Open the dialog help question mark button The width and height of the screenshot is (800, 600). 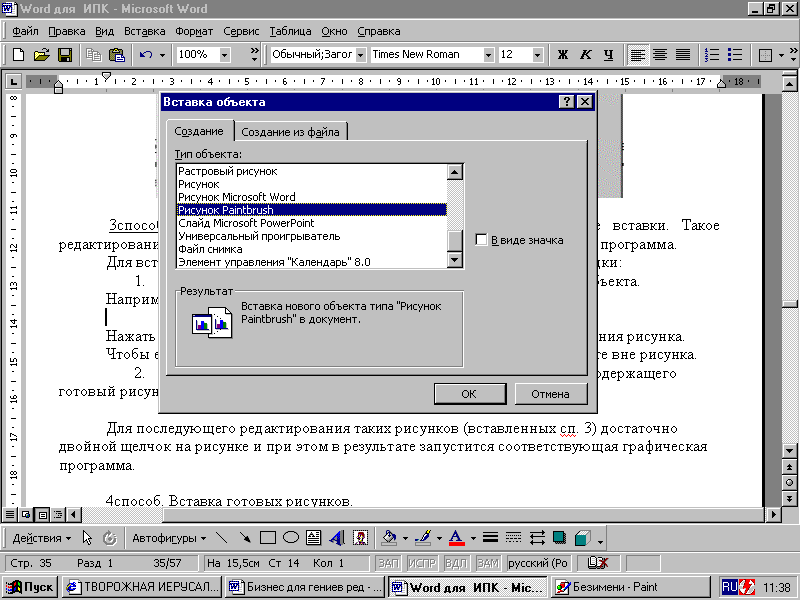(566, 102)
